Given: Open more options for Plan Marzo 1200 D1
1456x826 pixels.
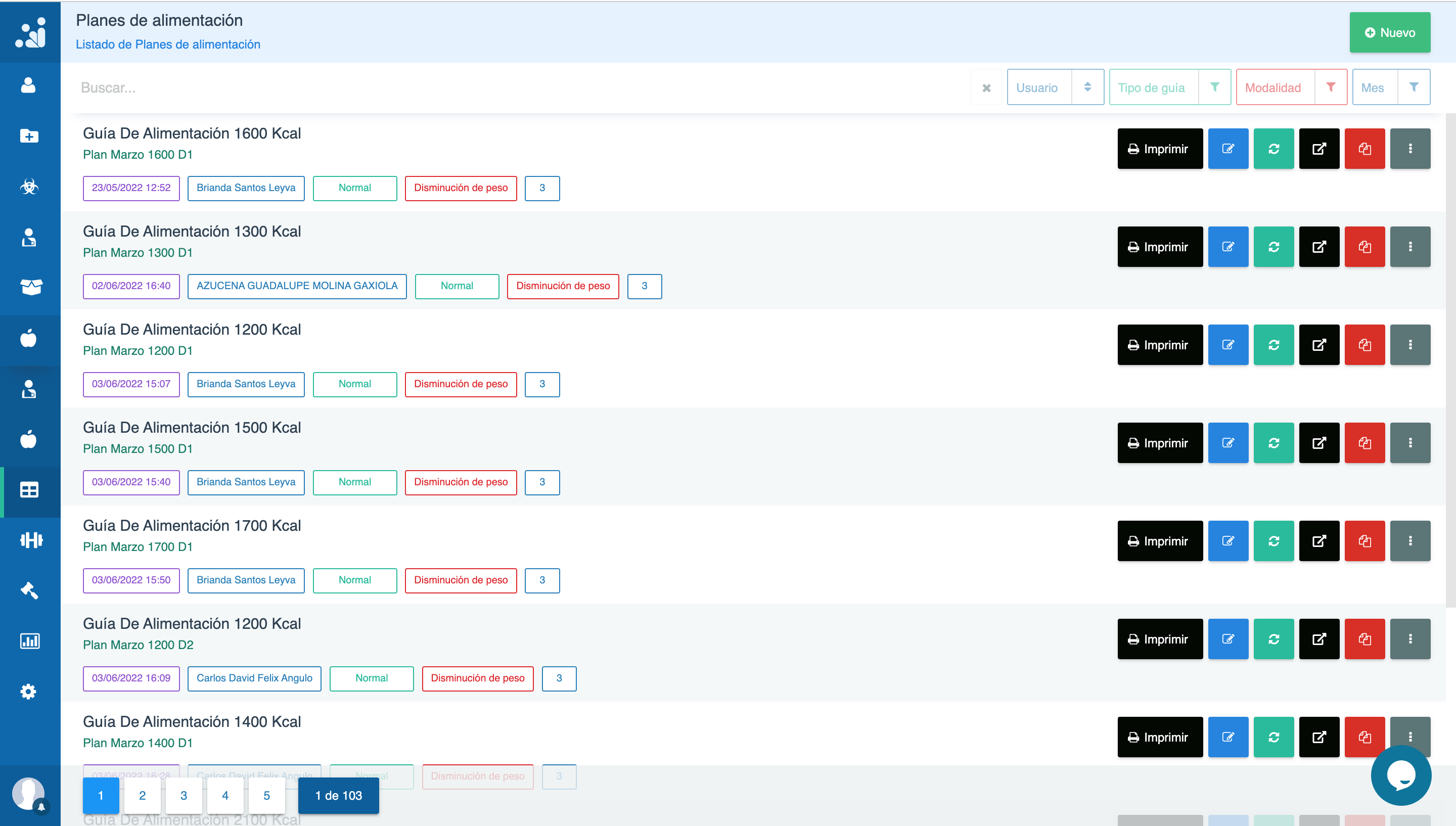Looking at the screenshot, I should coord(1410,345).
